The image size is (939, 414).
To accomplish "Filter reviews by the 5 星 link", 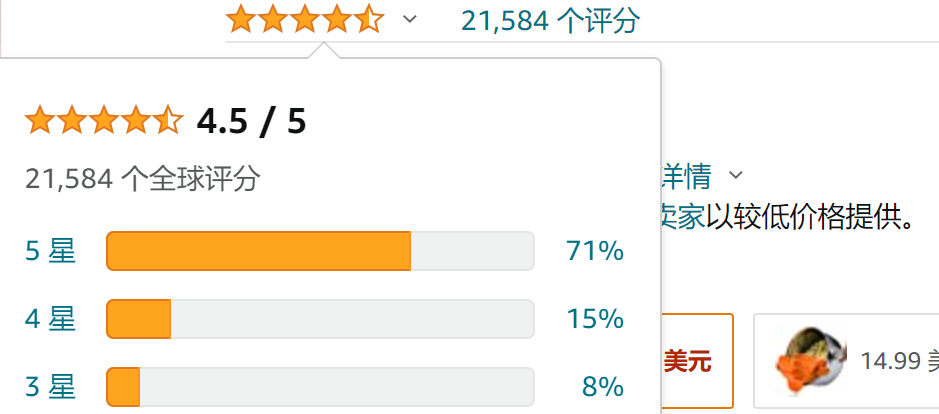I will (x=50, y=251).
